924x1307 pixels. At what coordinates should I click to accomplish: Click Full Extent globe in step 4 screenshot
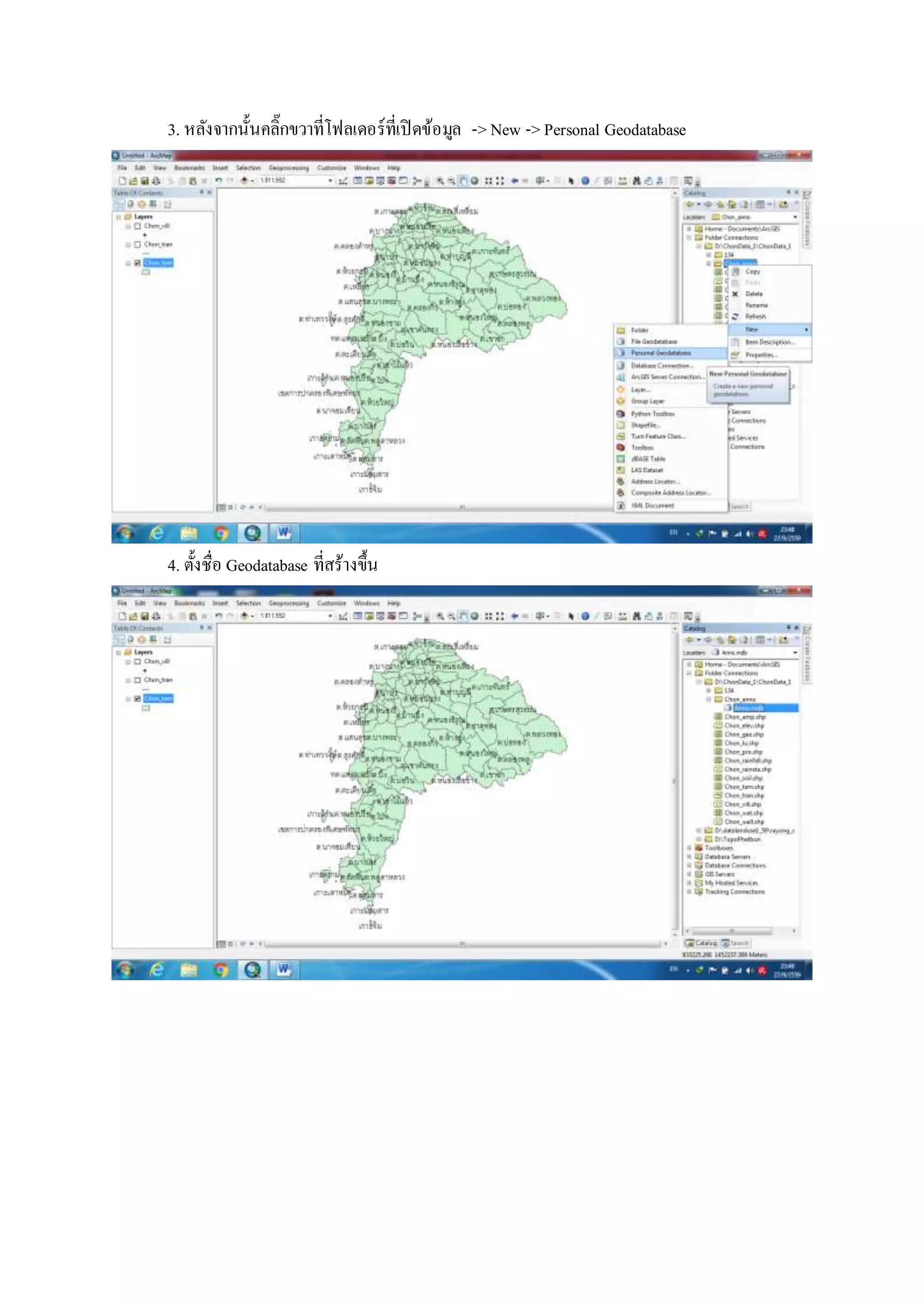[x=474, y=616]
